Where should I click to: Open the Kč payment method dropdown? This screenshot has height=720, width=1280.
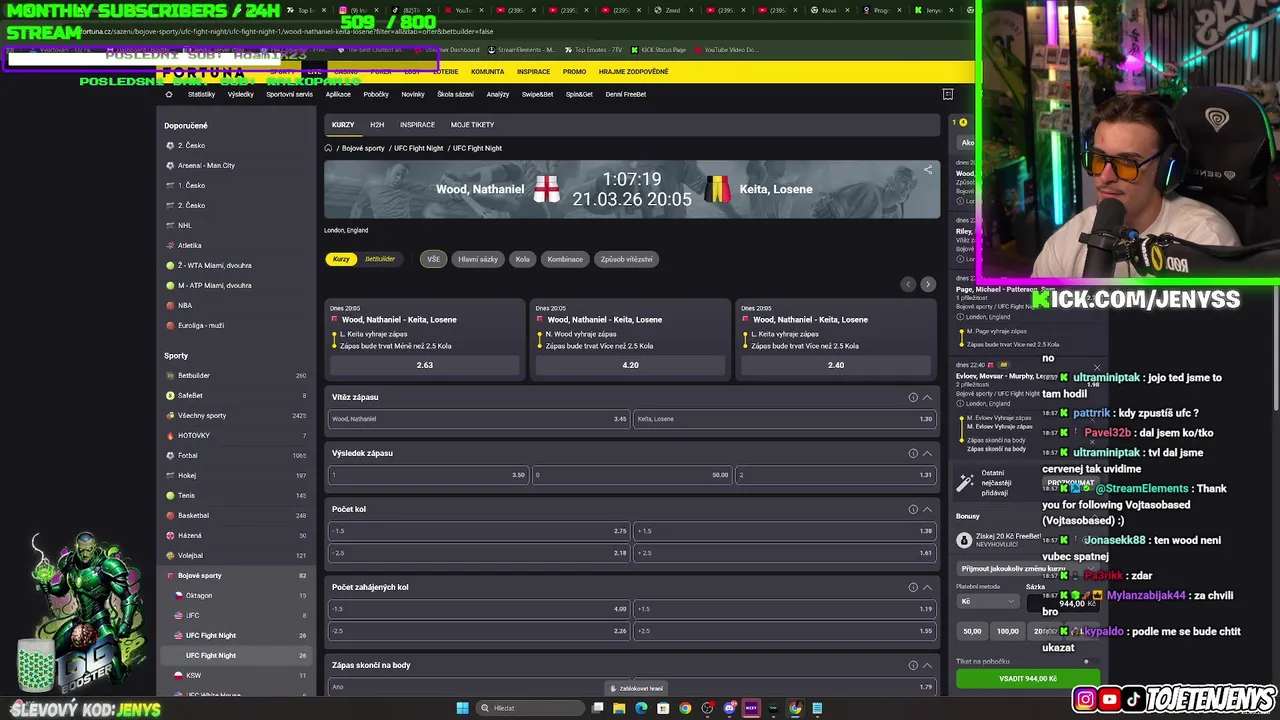point(988,601)
